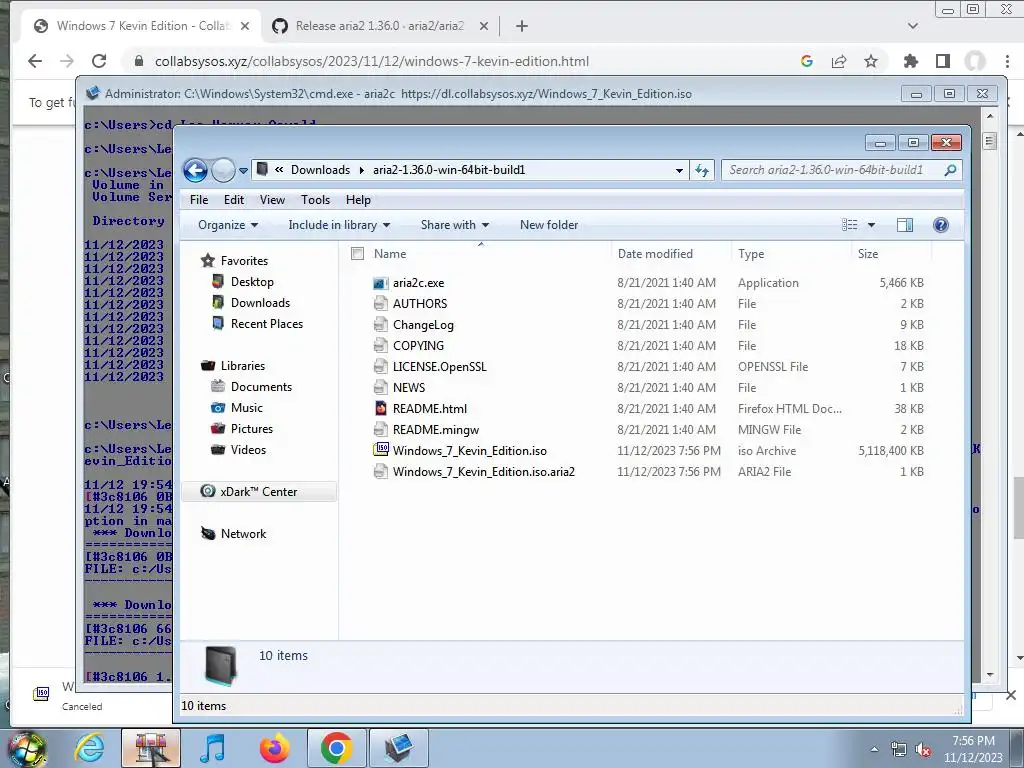Go to Downloads in navigation pane

(x=260, y=302)
